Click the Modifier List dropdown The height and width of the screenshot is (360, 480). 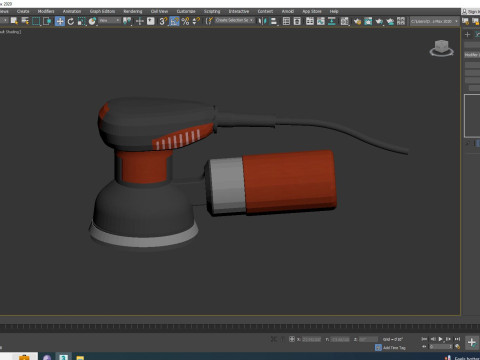coord(472,55)
